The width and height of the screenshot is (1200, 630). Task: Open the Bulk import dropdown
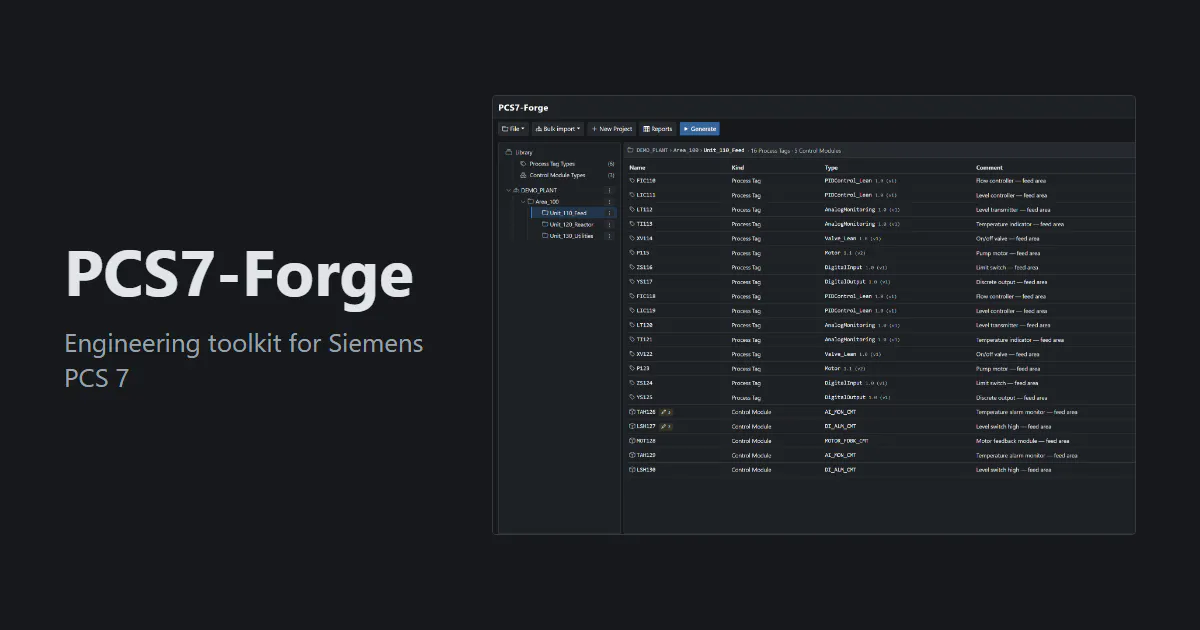pyautogui.click(x=558, y=129)
